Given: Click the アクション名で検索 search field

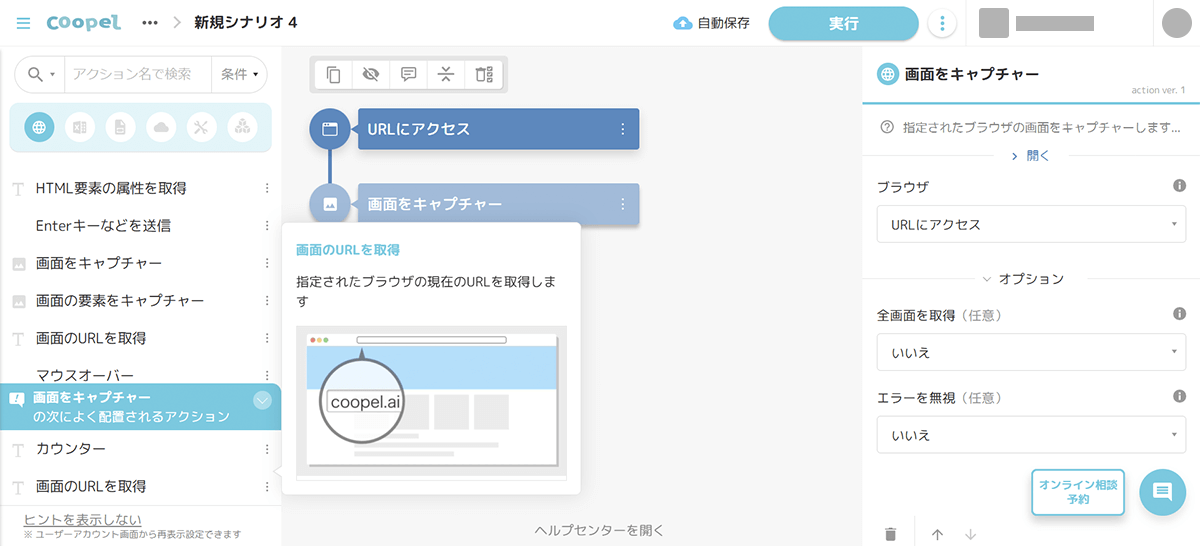Looking at the screenshot, I should point(137,74).
